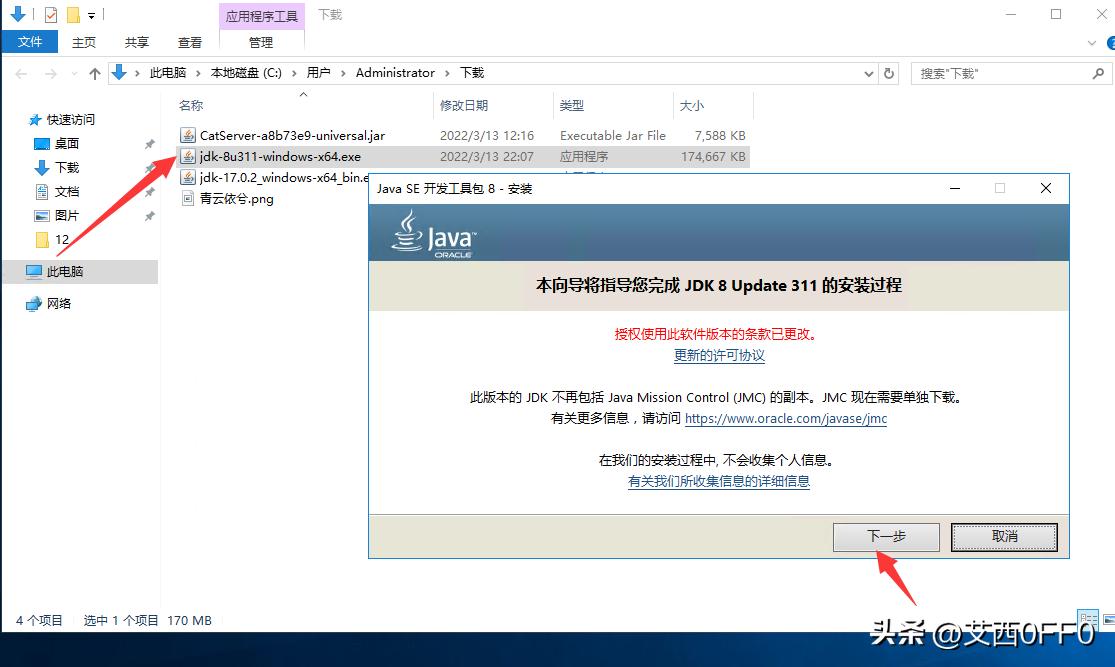Unpin 桌面 from quick access using its pin icon
1115x667 pixels.
tap(150, 145)
